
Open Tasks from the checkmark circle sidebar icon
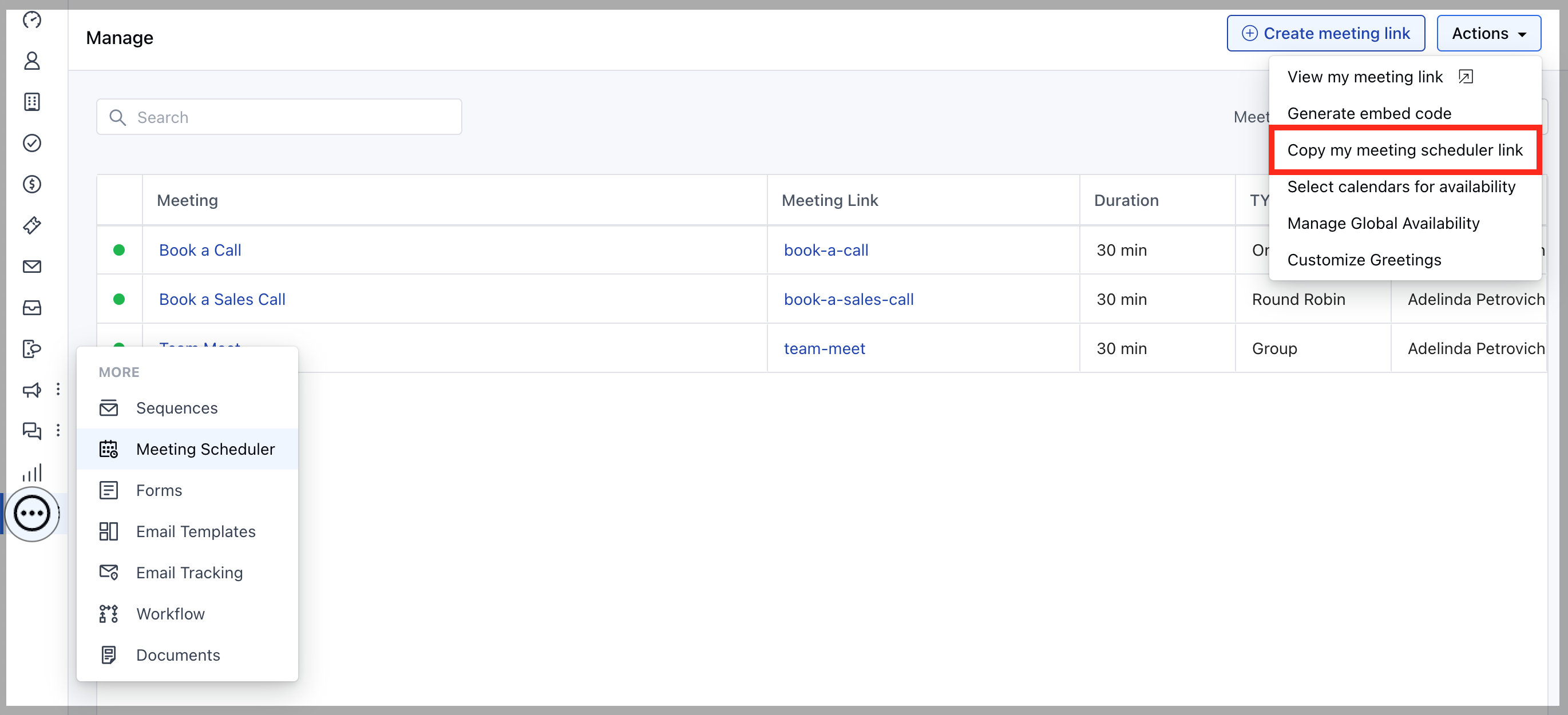click(31, 143)
